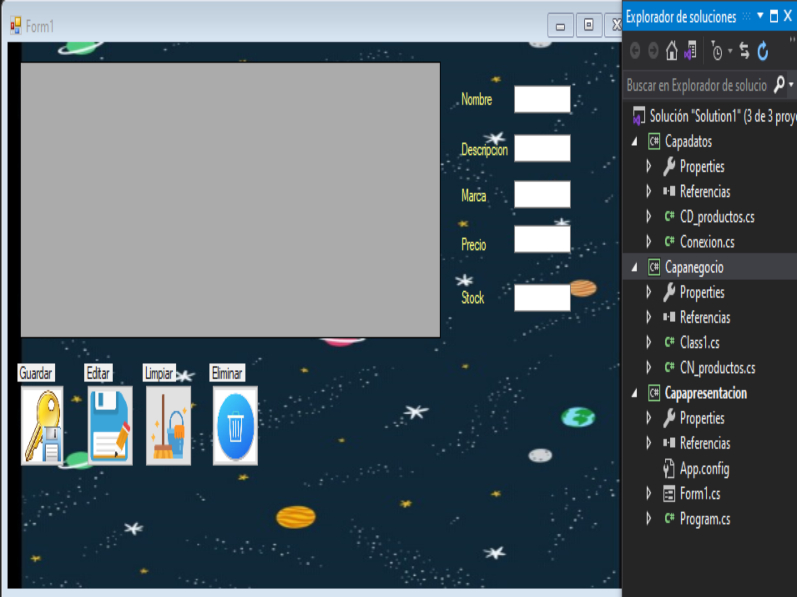Image resolution: width=797 pixels, height=597 pixels.
Task: Collapse the Capadatos project node
Action: pyautogui.click(x=633, y=142)
